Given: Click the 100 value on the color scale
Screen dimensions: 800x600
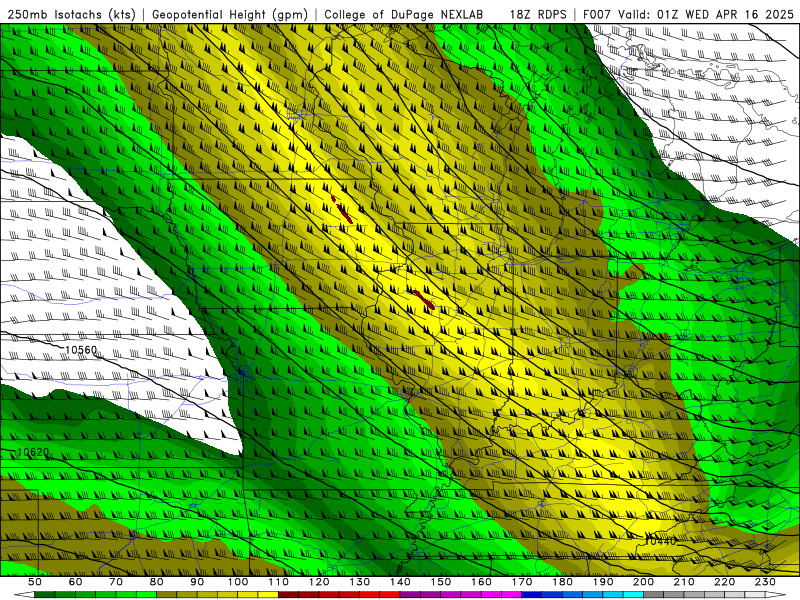Looking at the screenshot, I should (x=238, y=582).
